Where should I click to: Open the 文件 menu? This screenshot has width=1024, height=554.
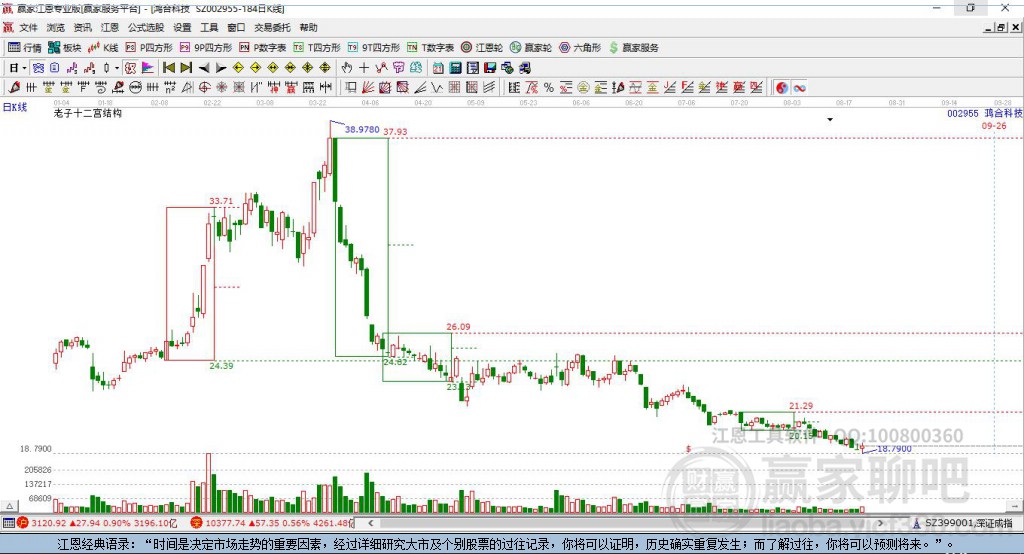[28, 27]
